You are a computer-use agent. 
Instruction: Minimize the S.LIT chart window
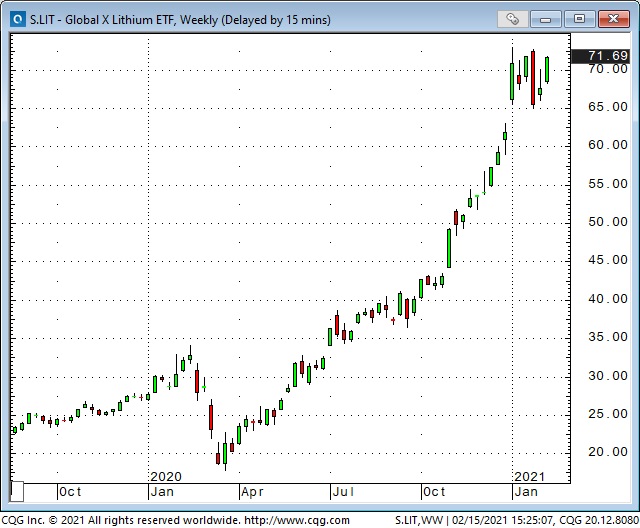[x=546, y=19]
